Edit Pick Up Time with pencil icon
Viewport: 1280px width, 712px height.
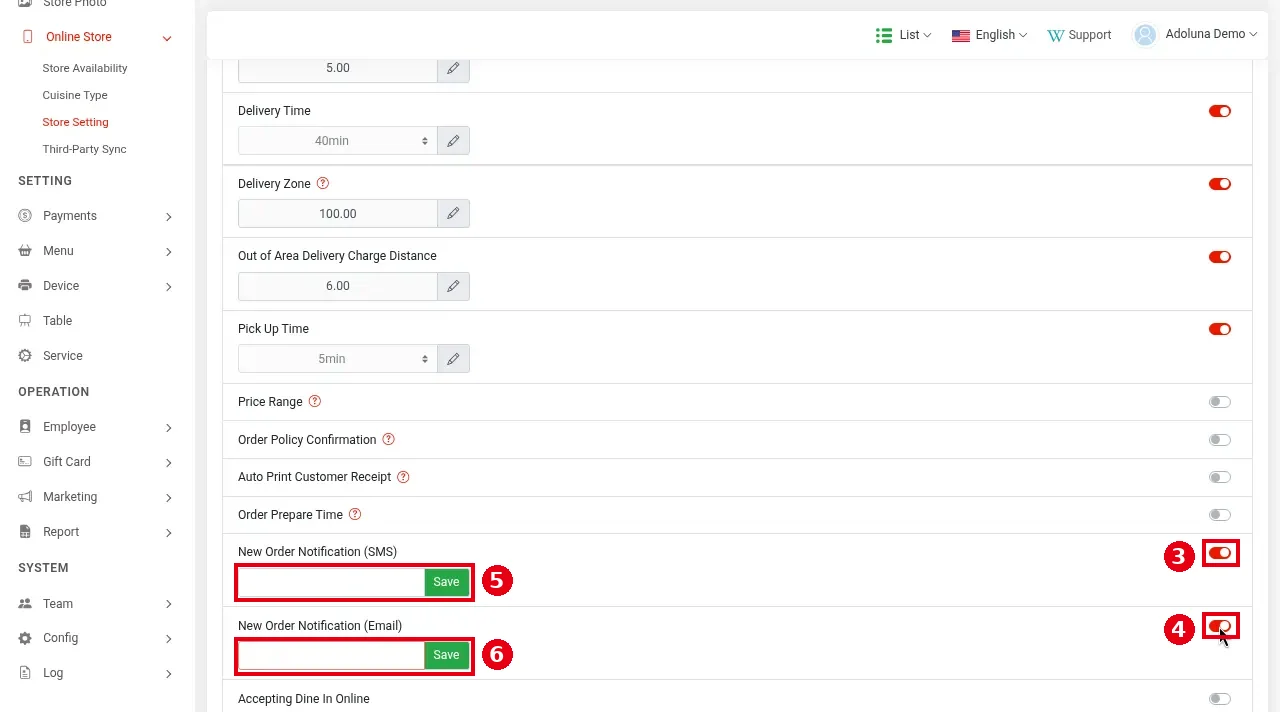coord(453,359)
